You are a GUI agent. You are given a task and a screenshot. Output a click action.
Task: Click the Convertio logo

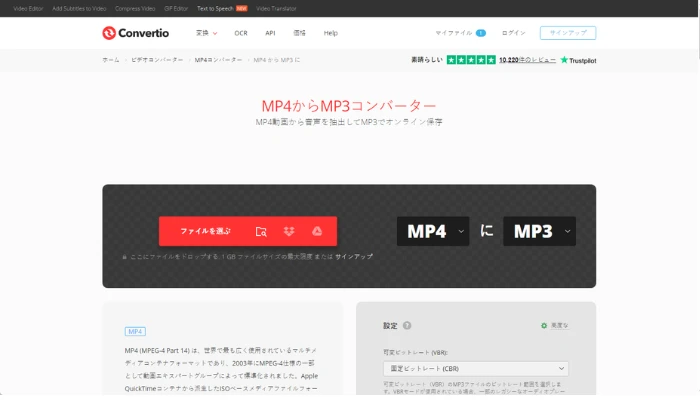[135, 33]
